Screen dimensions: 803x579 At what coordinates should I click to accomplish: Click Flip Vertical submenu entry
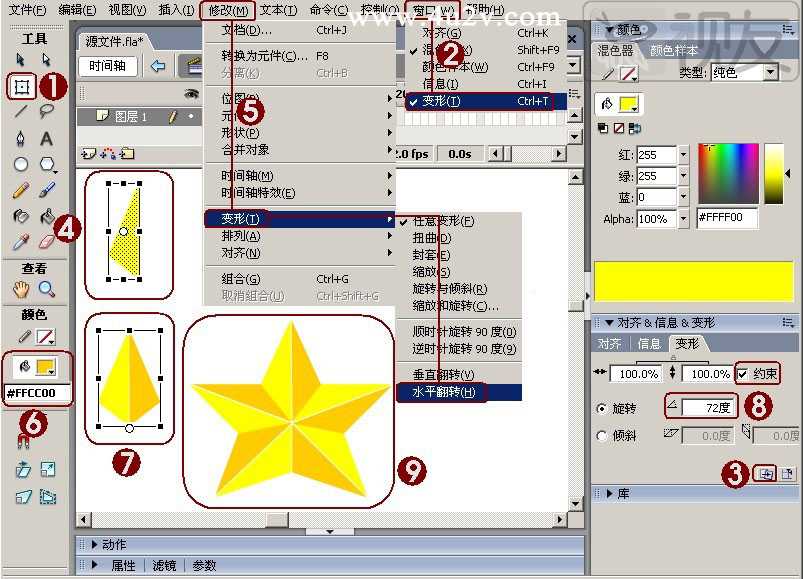[459, 375]
